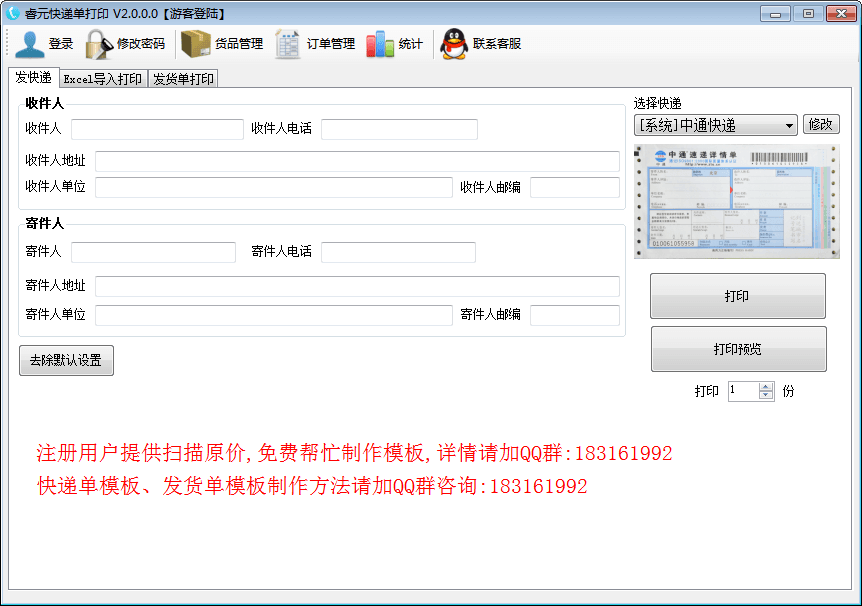Open 订单管理 document list icon
This screenshot has width=862, height=606.
coord(288,44)
